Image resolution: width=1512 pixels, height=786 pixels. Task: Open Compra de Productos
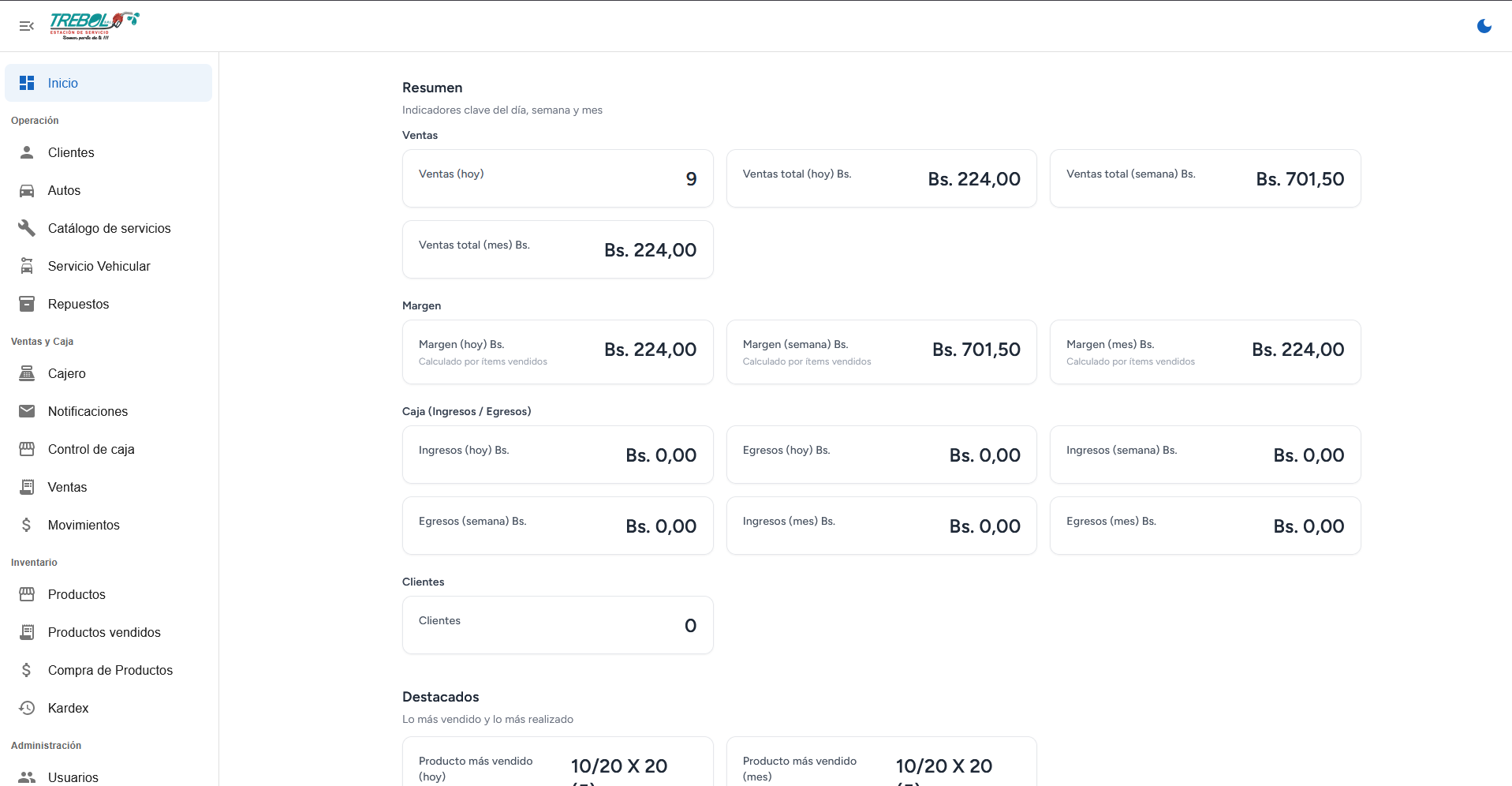coord(110,670)
